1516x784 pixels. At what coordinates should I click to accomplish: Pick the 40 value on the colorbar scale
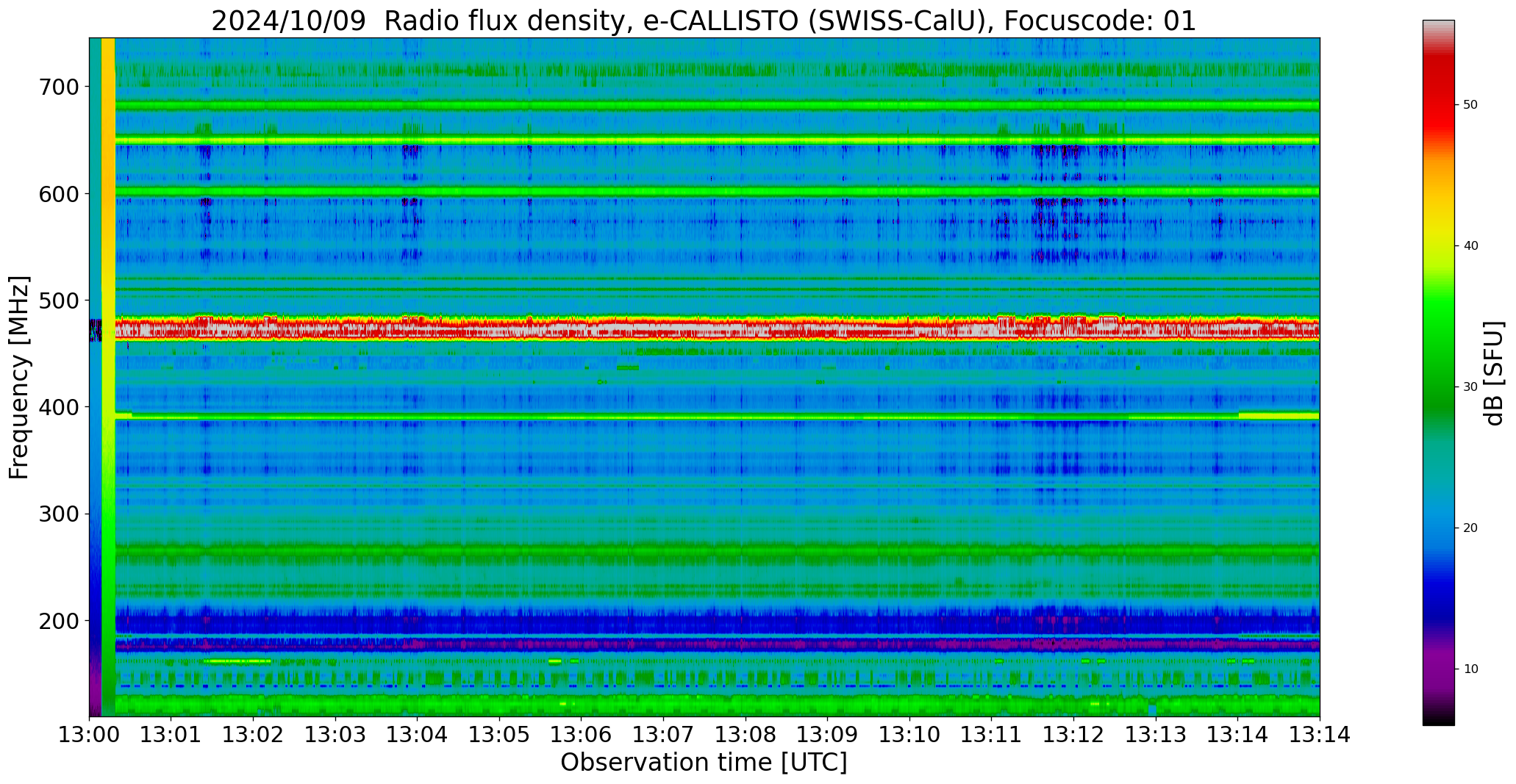coord(1470,246)
